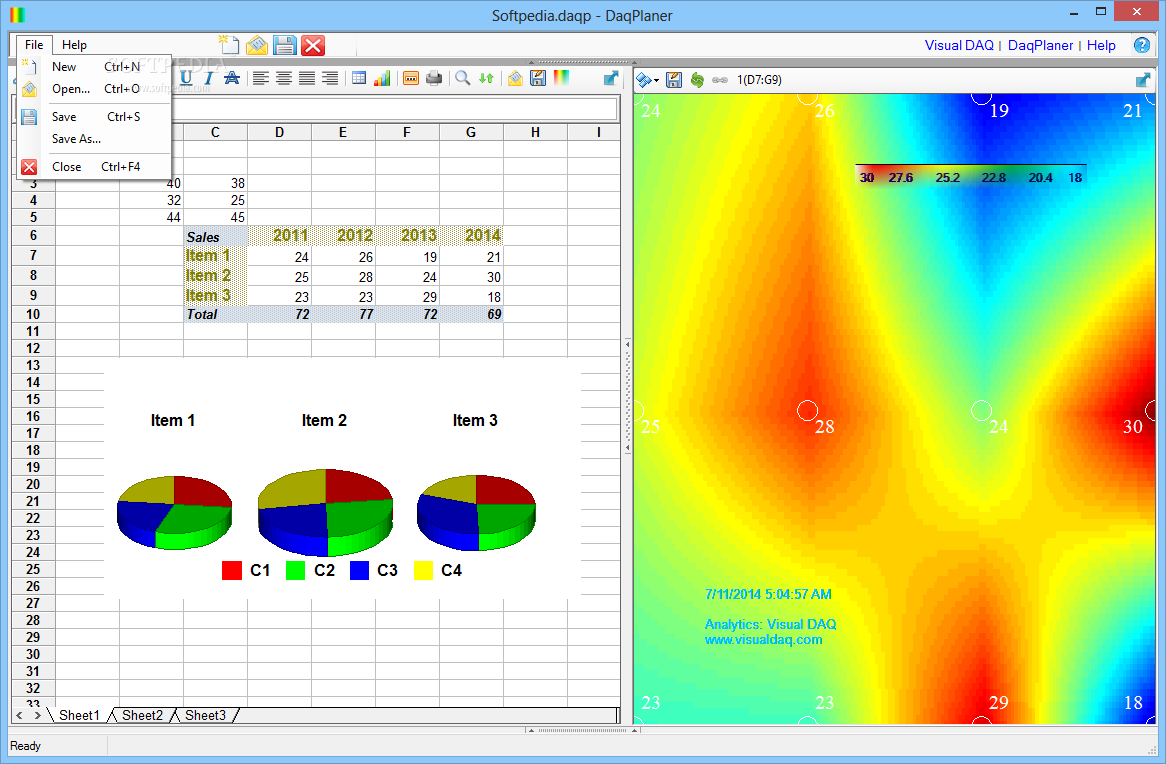
Task: Click the red X close file toolbar icon
Action: click(313, 45)
